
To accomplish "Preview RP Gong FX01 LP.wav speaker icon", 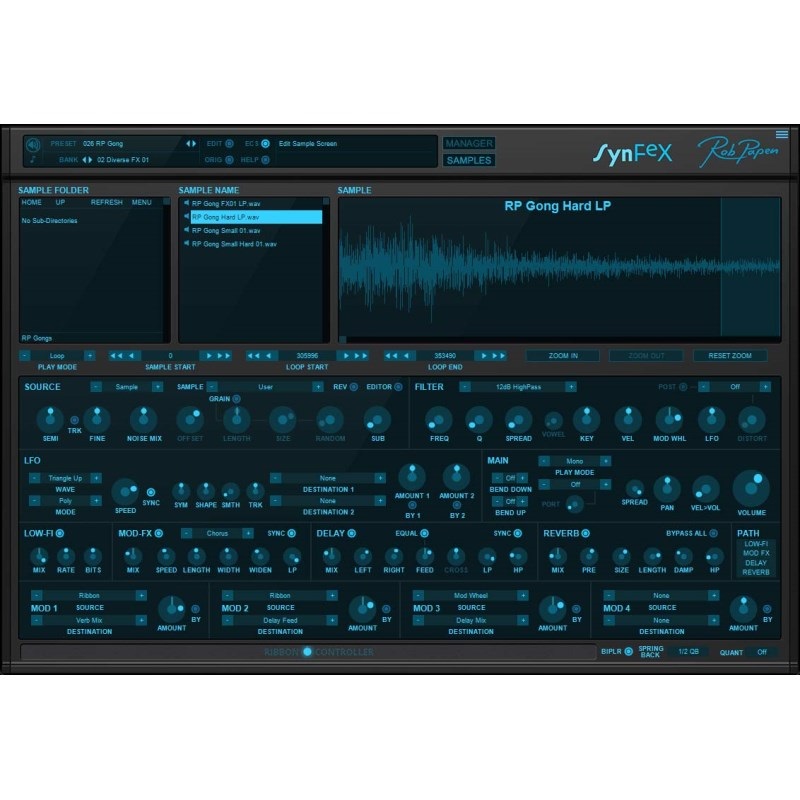I will (x=186, y=203).
